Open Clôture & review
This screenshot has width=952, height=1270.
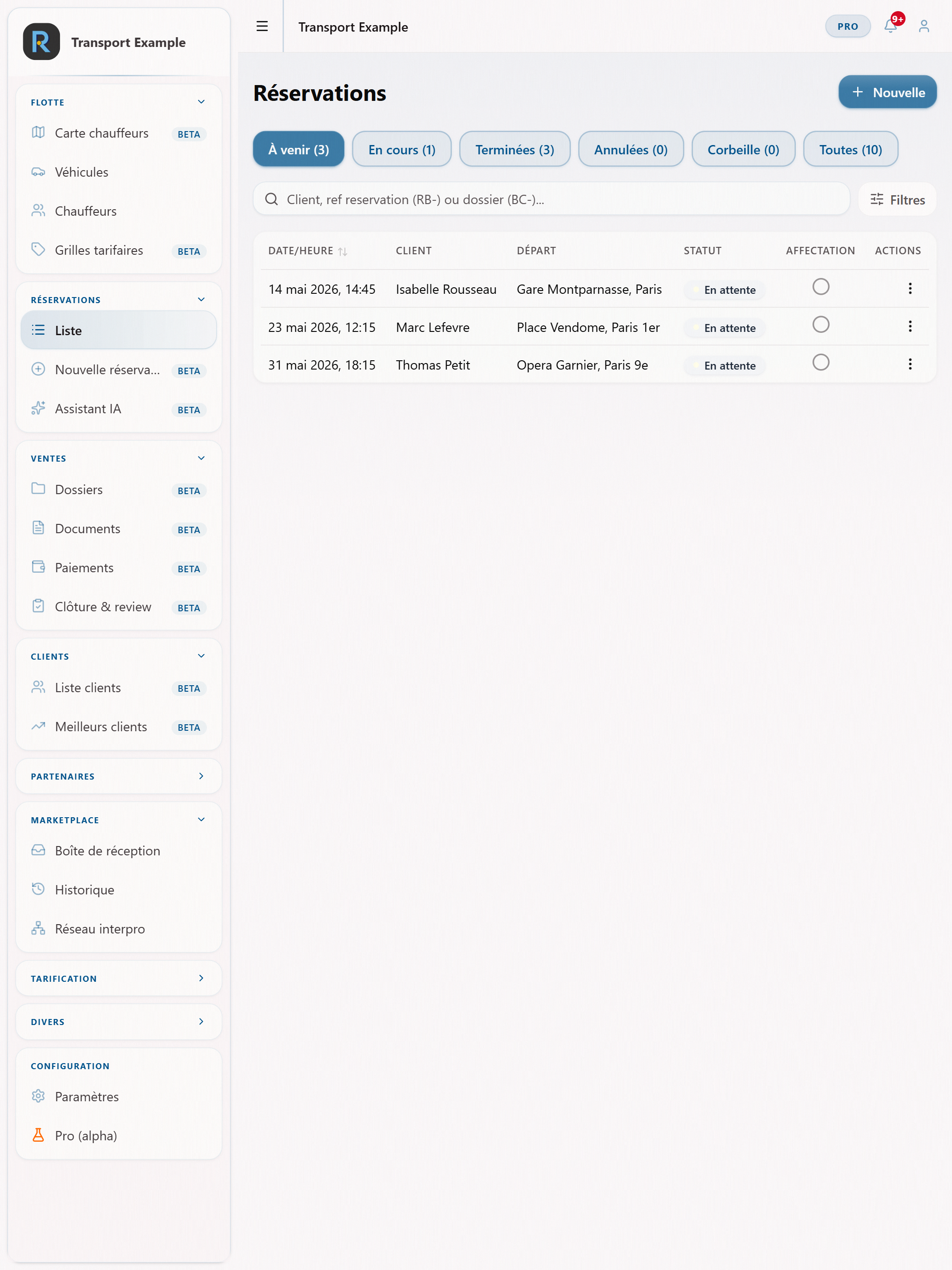point(119,606)
